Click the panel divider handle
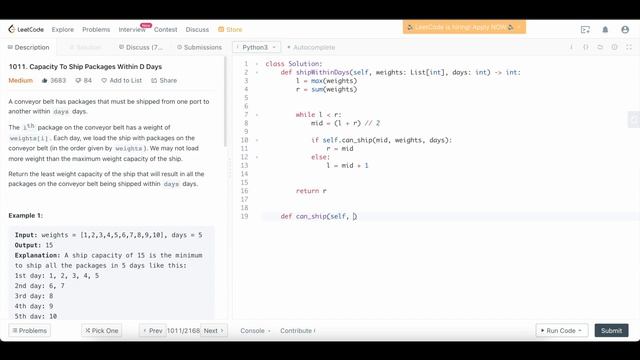 [230, 168]
